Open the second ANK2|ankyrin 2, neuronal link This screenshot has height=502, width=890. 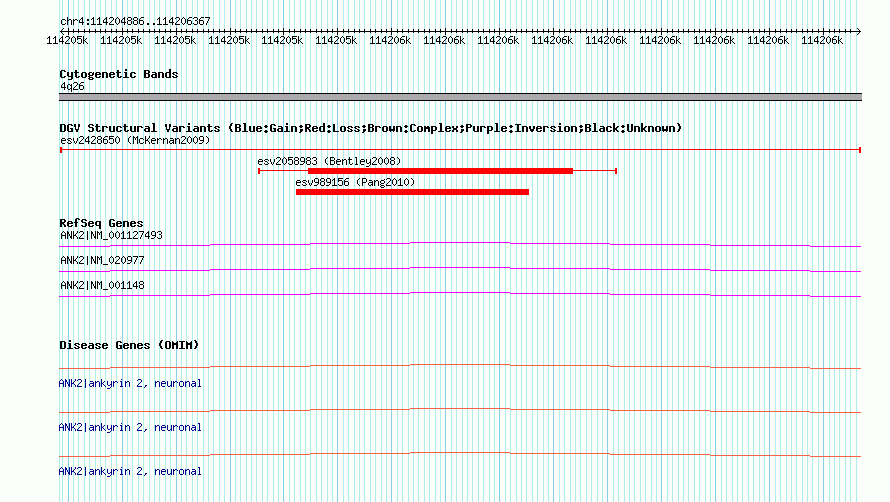pyautogui.click(x=130, y=427)
